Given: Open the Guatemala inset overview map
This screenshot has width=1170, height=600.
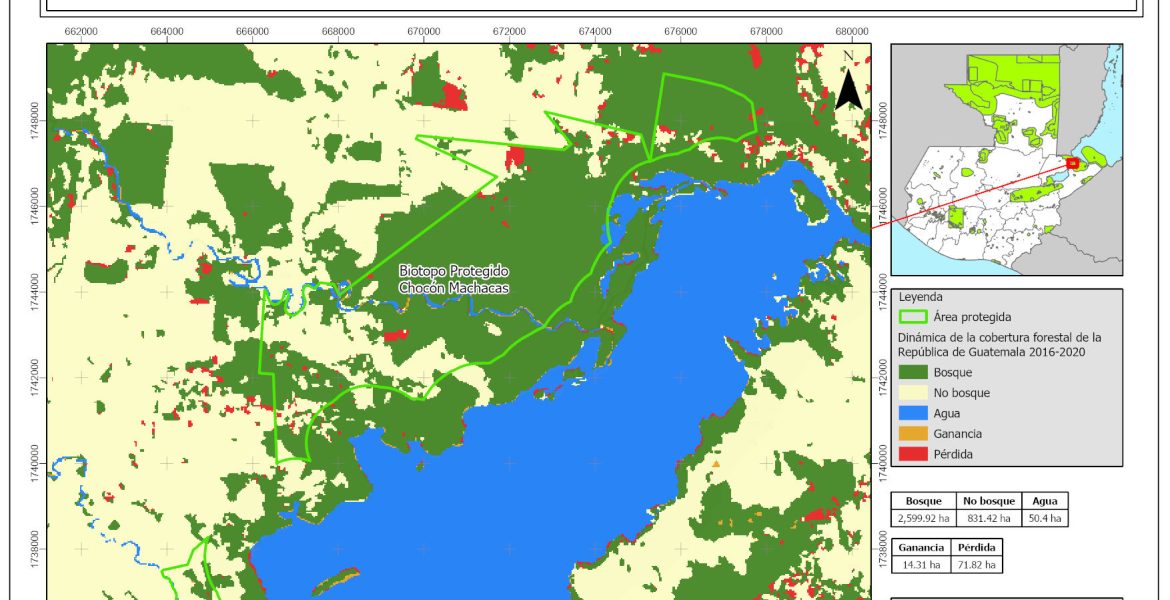Looking at the screenshot, I should (1007, 159).
